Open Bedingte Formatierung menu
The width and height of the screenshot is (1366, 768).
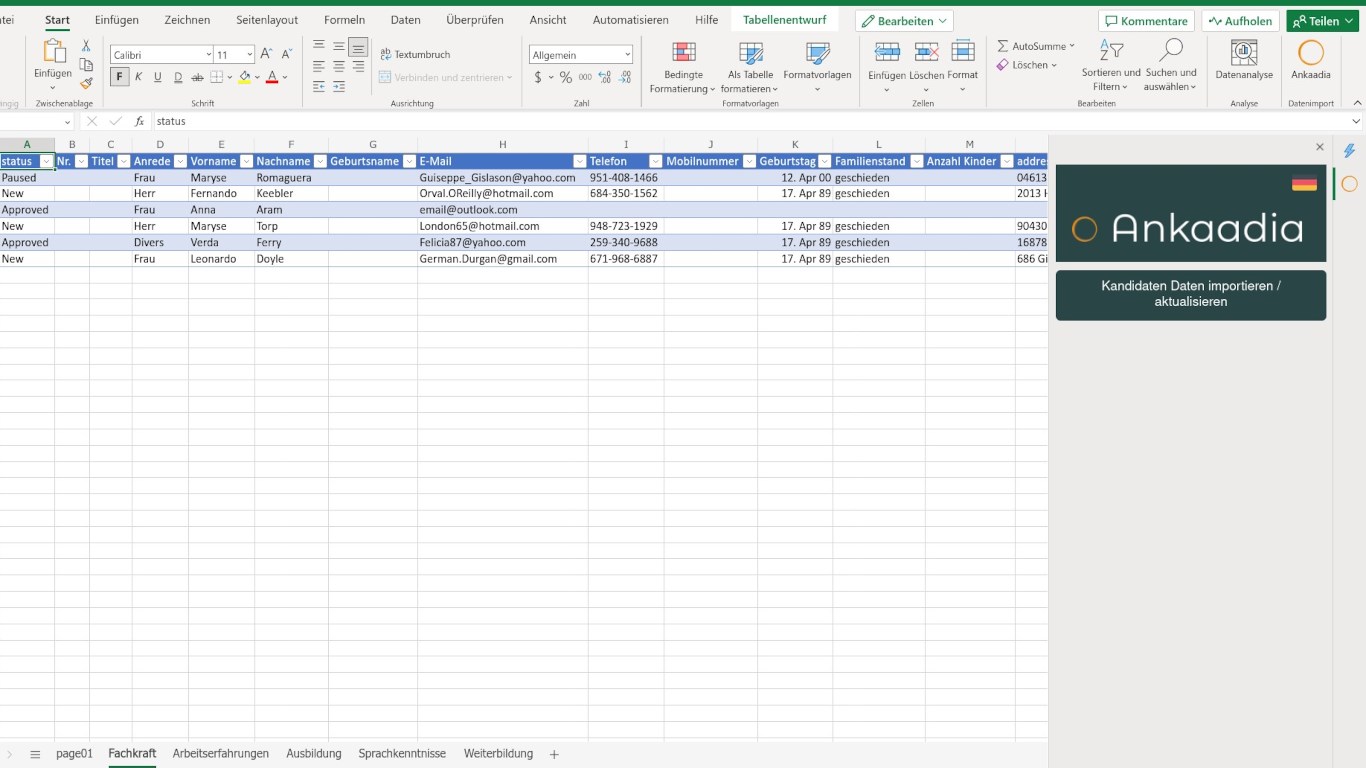point(683,67)
